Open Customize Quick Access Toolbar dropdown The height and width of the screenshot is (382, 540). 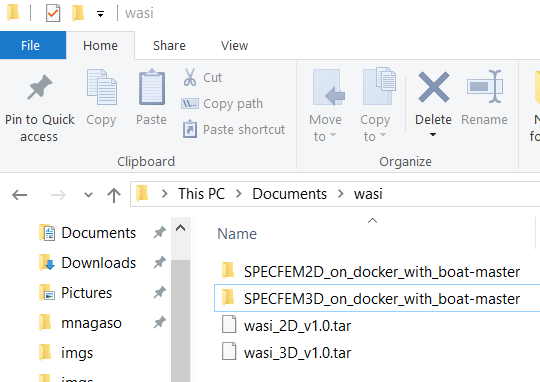(x=100, y=14)
